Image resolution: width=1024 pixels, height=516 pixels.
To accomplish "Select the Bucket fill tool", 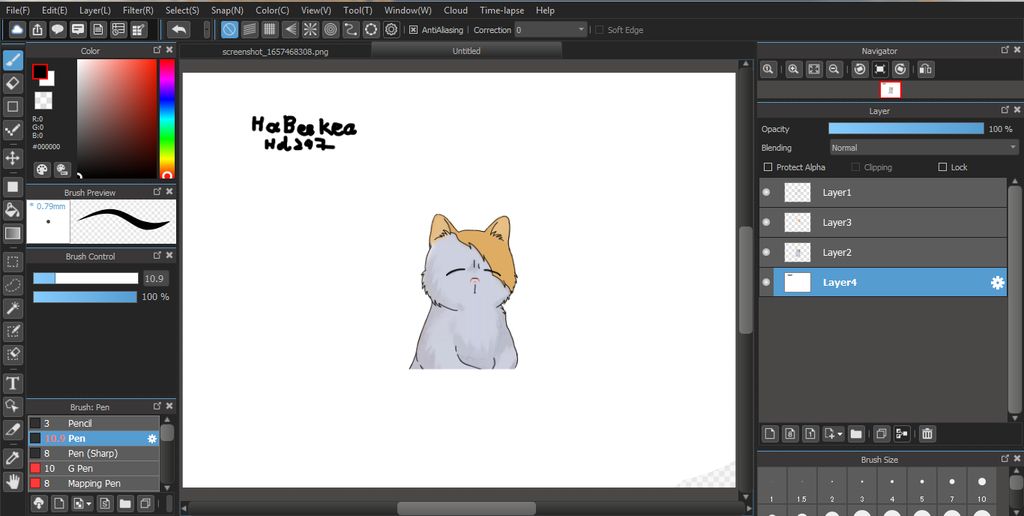I will (x=12, y=210).
